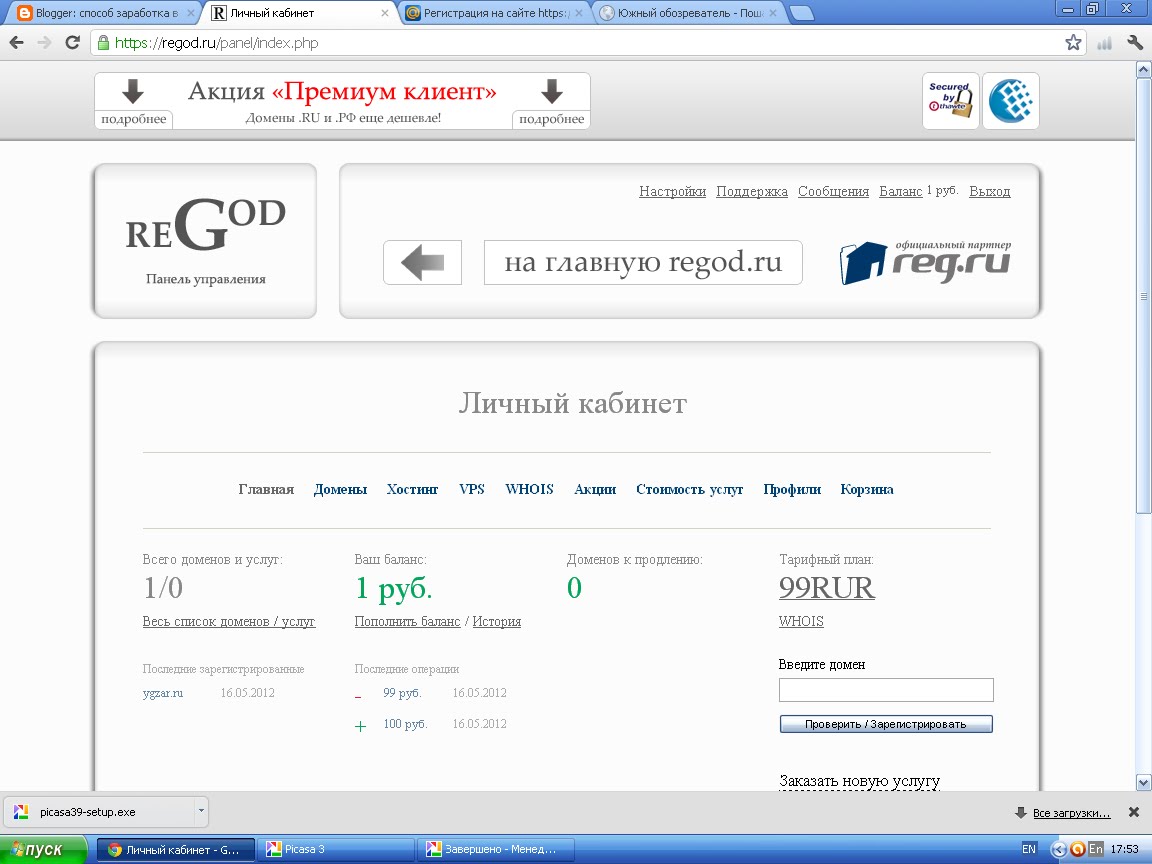The image size is (1152, 864).
Task: Click Проверить / Зарегистрировать button
Action: [886, 724]
